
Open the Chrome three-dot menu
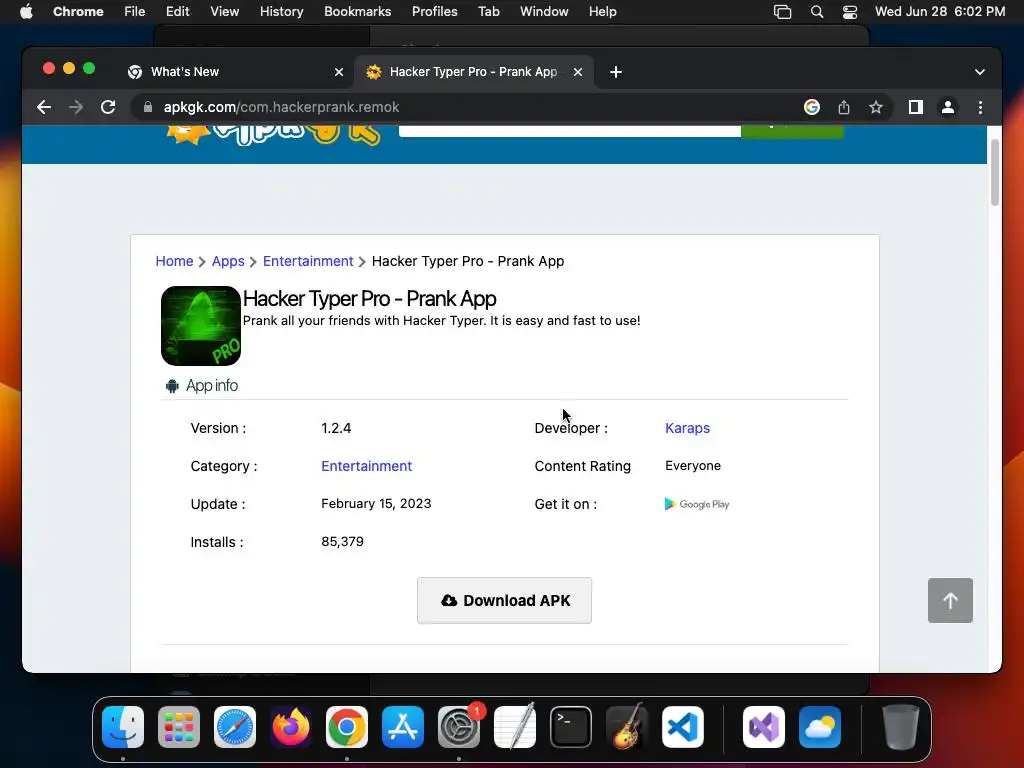click(x=980, y=107)
